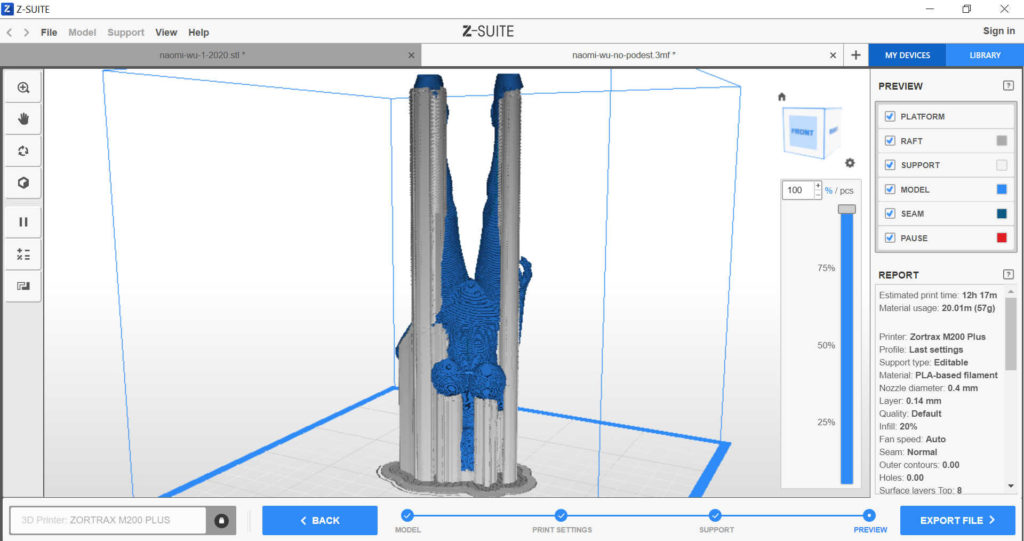This screenshot has width=1024, height=541.
Task: Select the pan hand tool
Action: (x=24, y=119)
